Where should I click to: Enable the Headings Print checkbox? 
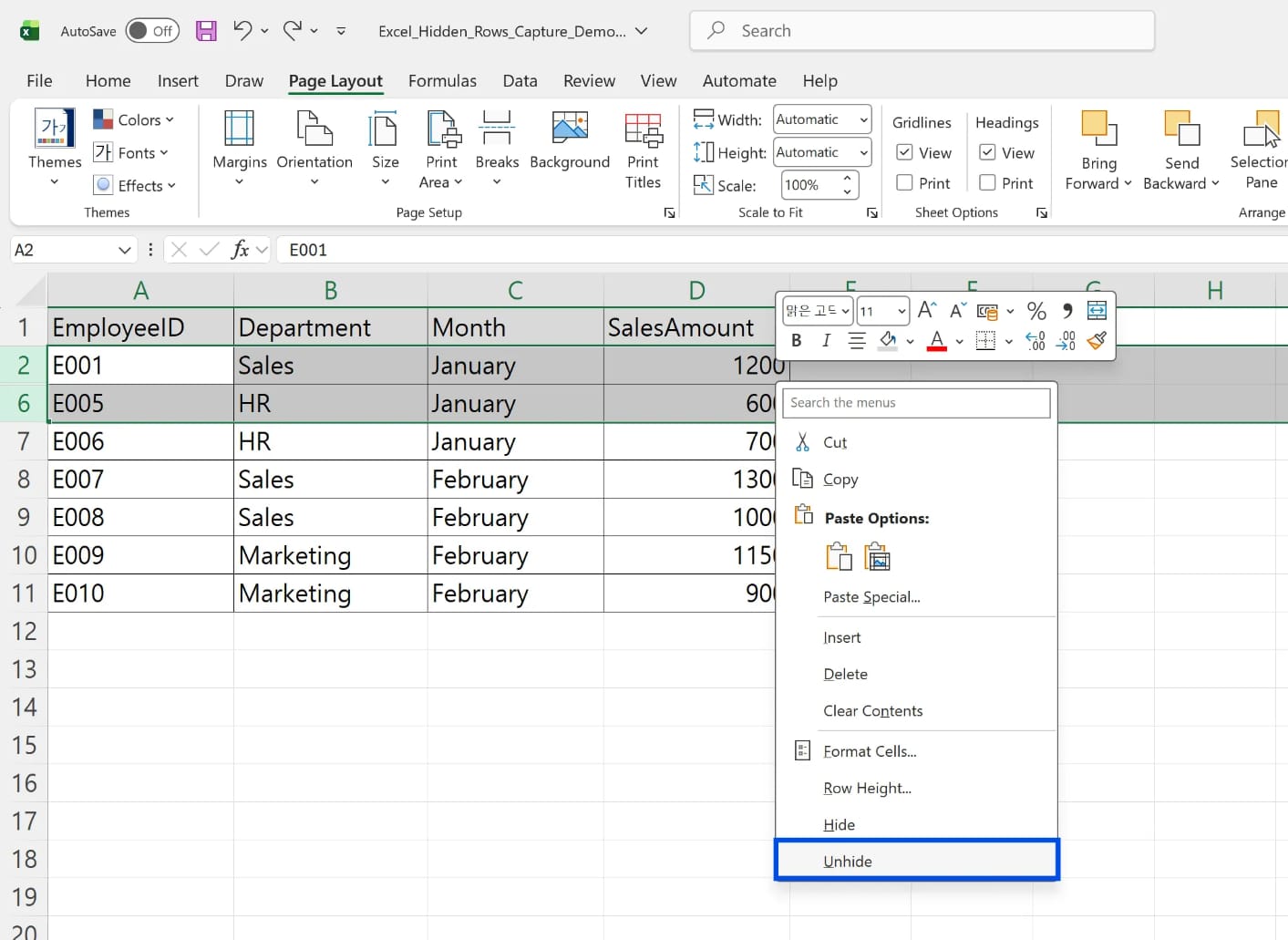[x=987, y=183]
